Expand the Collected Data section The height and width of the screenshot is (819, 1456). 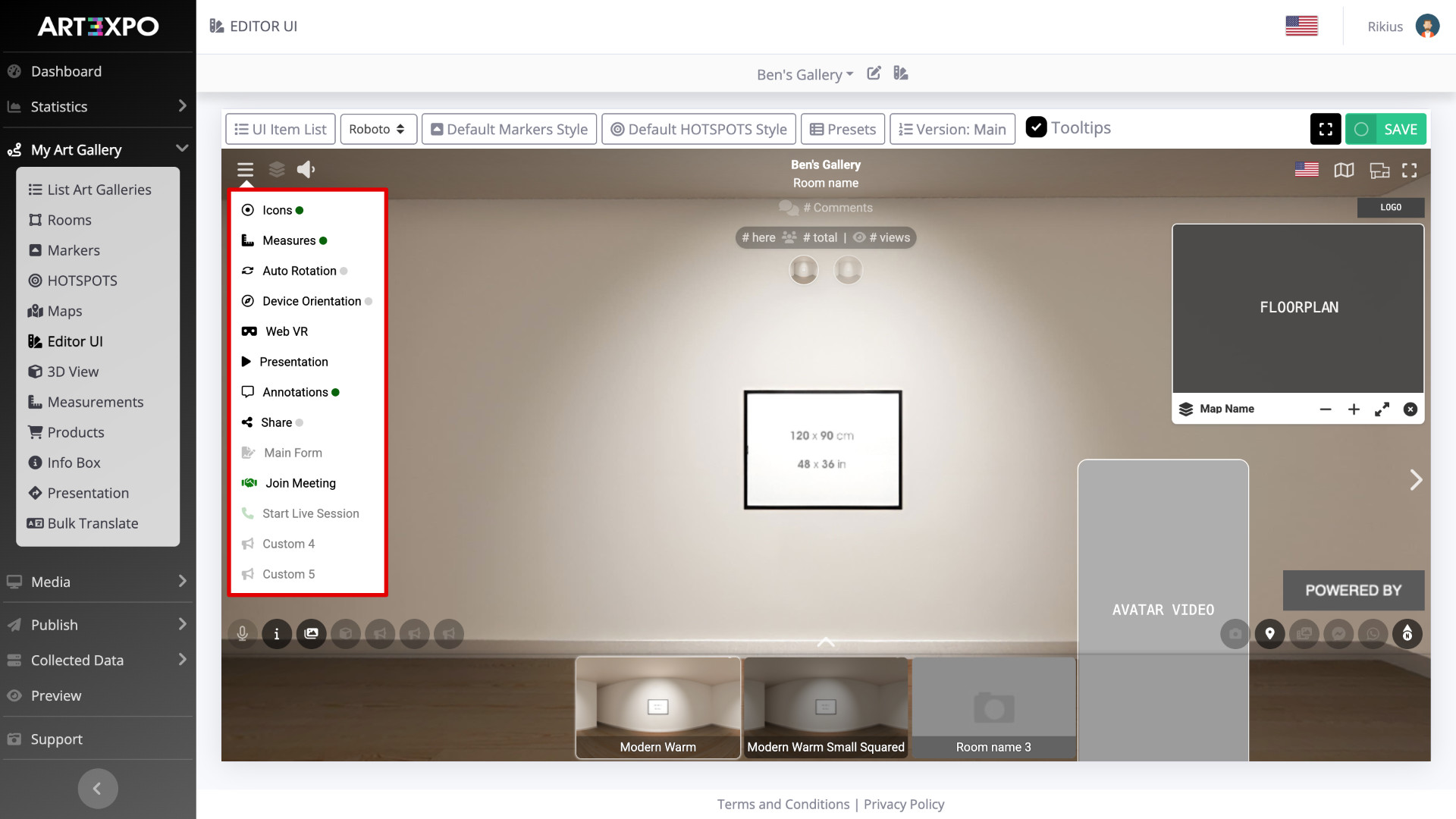pos(98,661)
